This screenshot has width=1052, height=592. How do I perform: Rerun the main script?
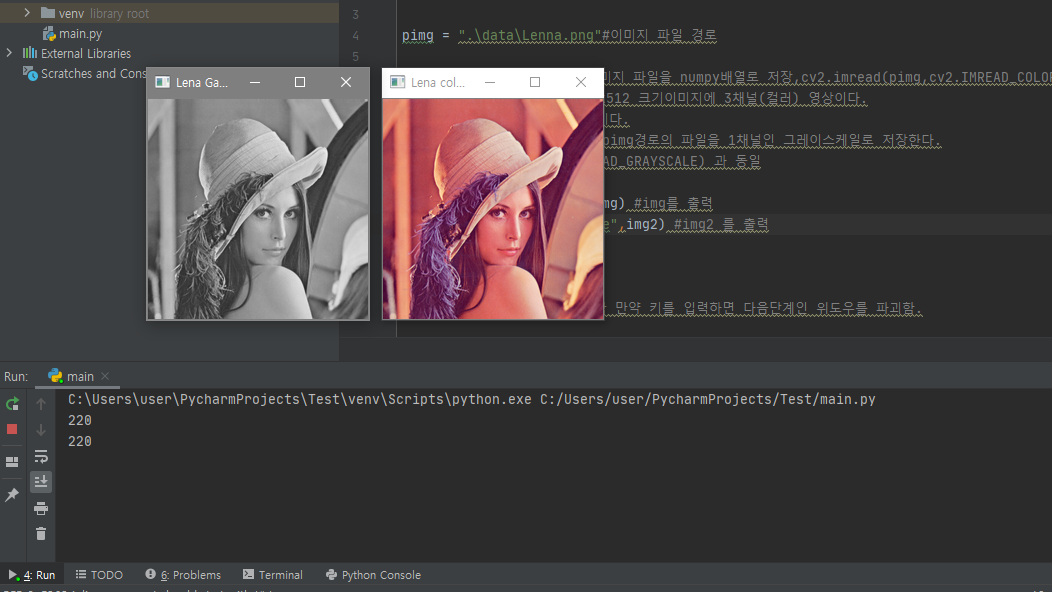(12, 403)
